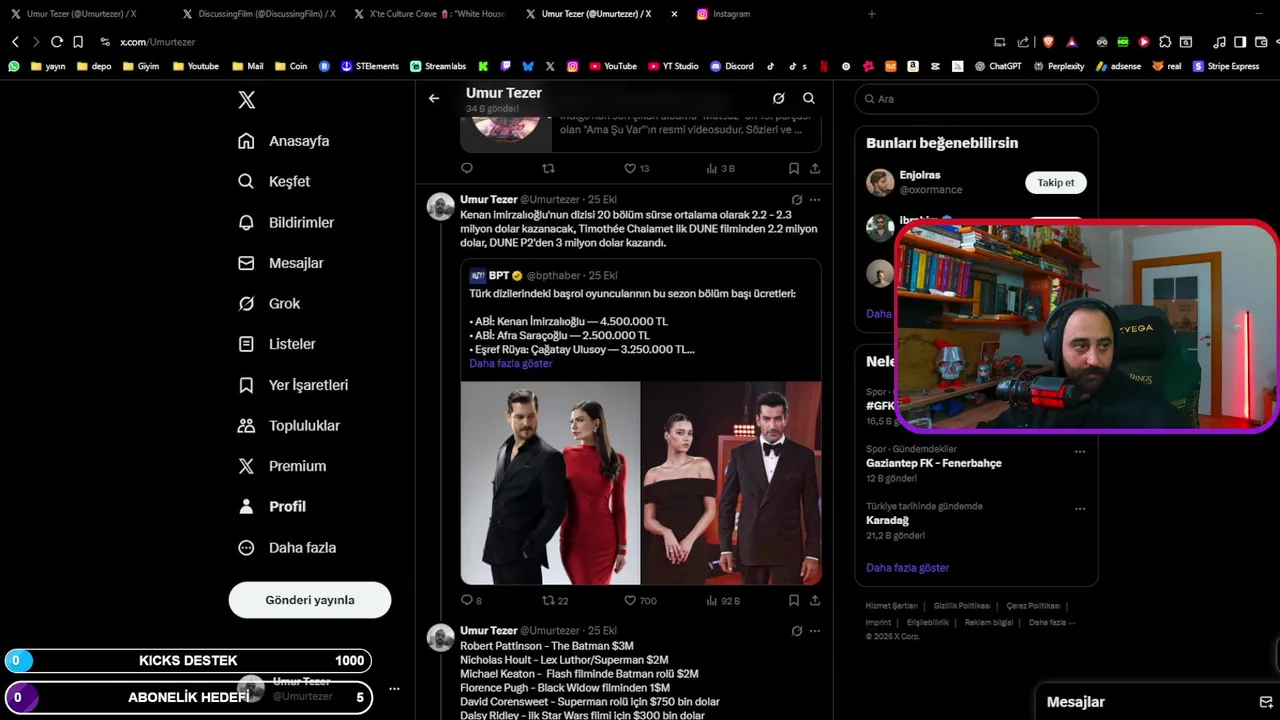Open the Bildirimler menu item
Viewport: 1280px width, 720px height.
click(x=286, y=222)
